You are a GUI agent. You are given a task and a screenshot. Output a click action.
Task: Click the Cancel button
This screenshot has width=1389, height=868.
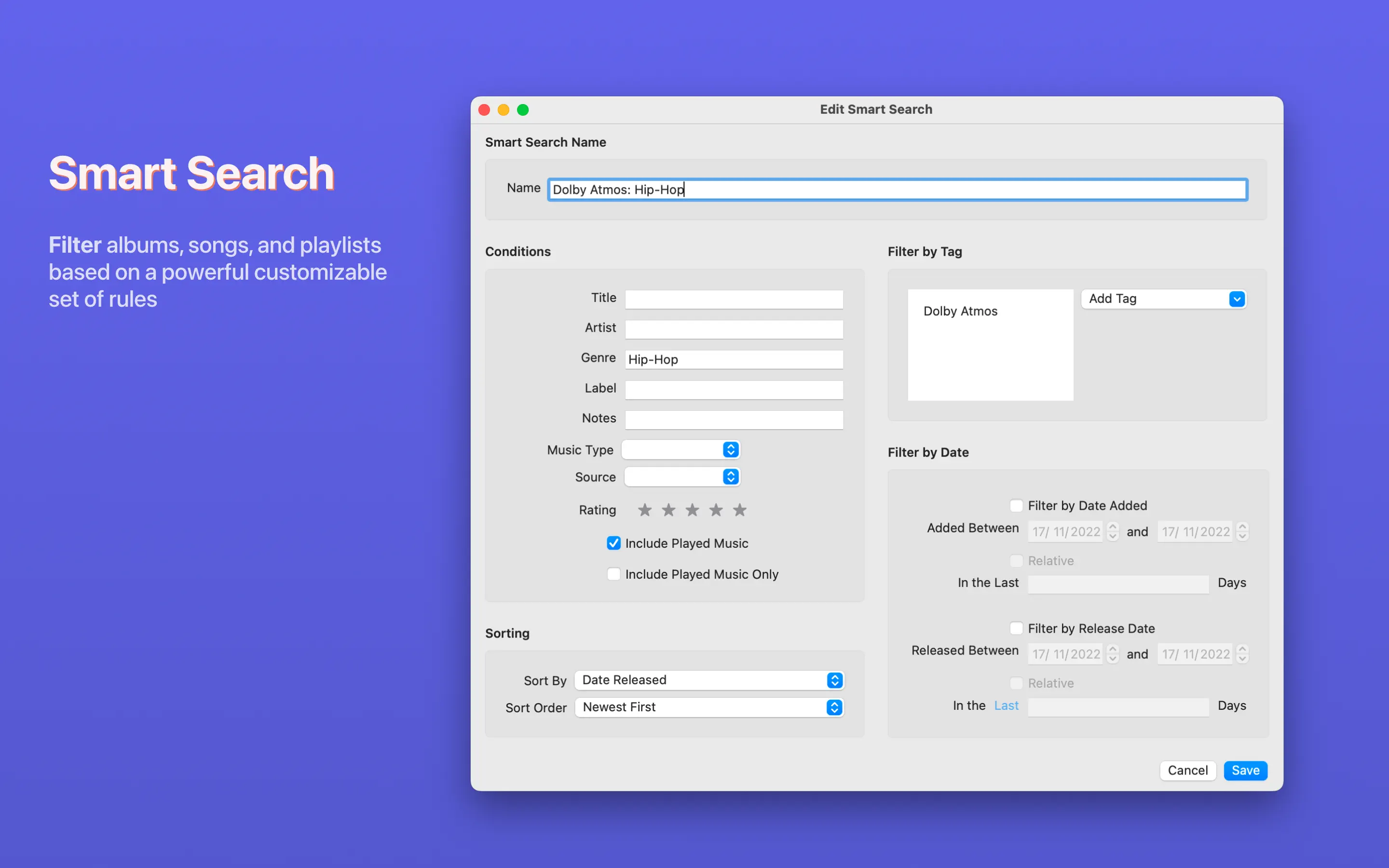pyautogui.click(x=1187, y=771)
